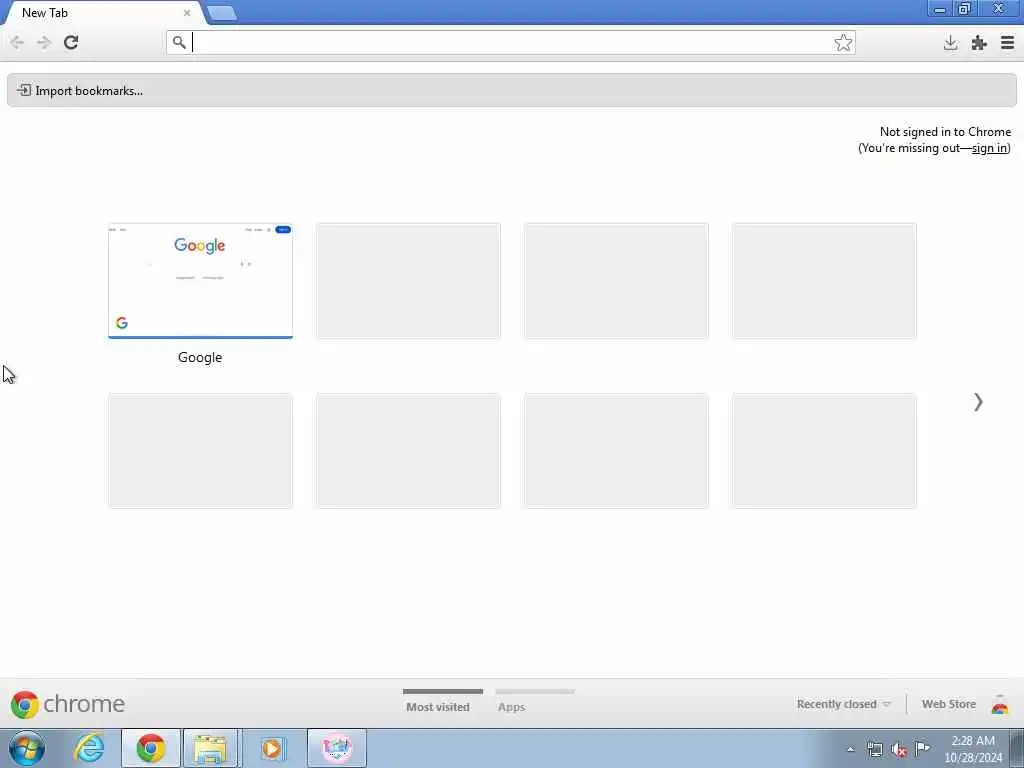Open a new tab with the tab-strip button
The image size is (1024, 768).
click(222, 13)
